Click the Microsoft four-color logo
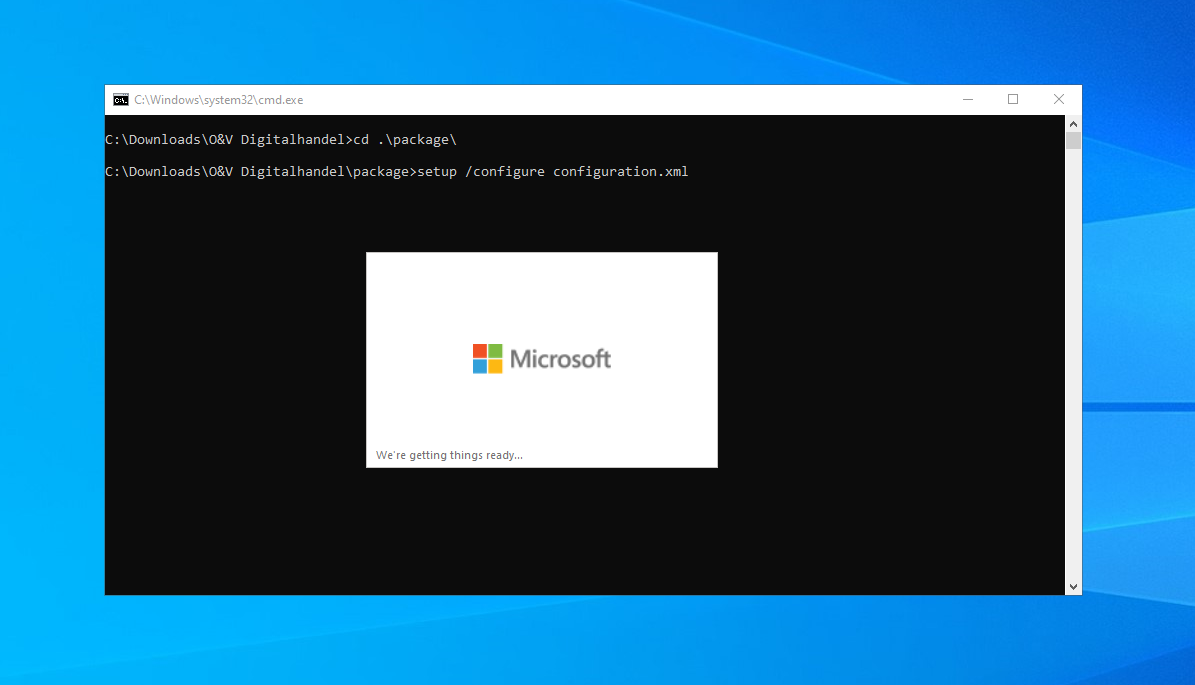Image resolution: width=1195 pixels, height=685 pixels. click(x=487, y=359)
